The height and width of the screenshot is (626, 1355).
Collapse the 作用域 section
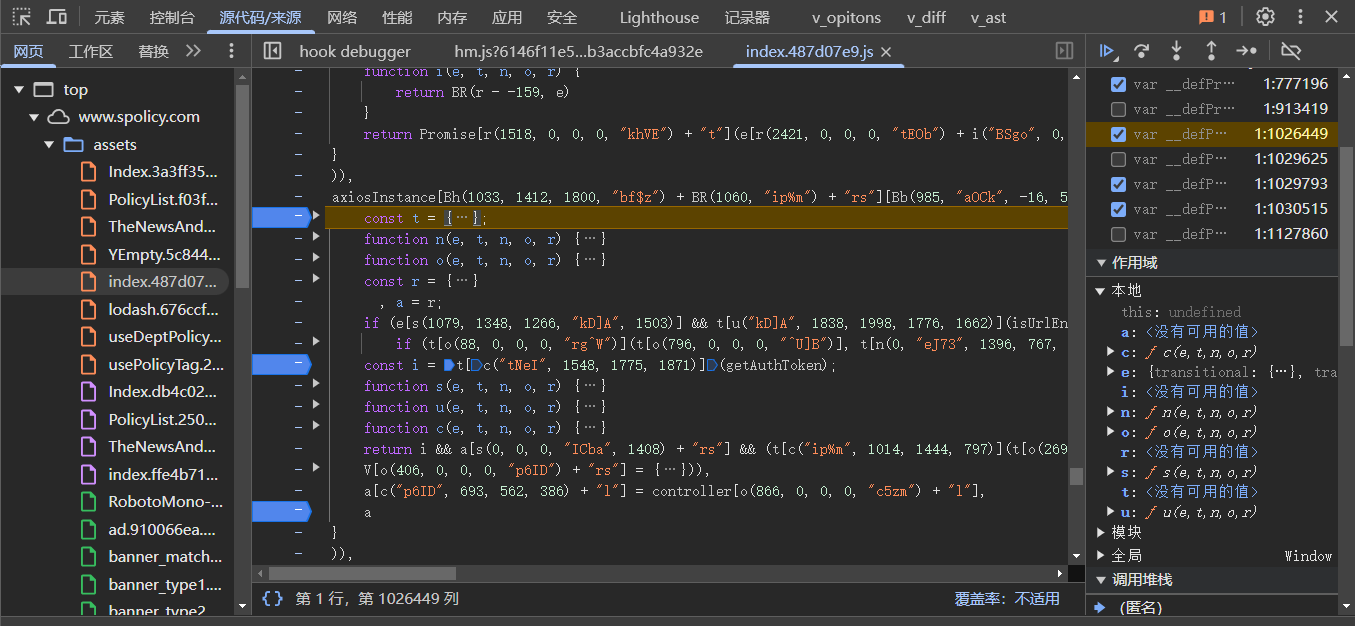1102,263
